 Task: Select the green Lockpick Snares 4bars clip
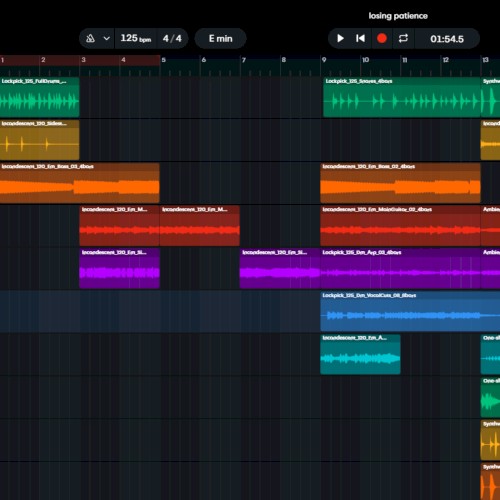402,97
